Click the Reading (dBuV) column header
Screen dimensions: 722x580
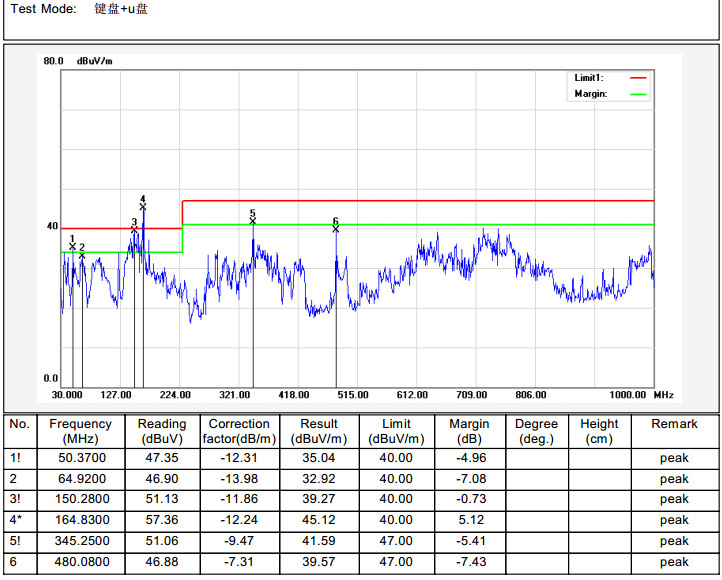(x=162, y=431)
